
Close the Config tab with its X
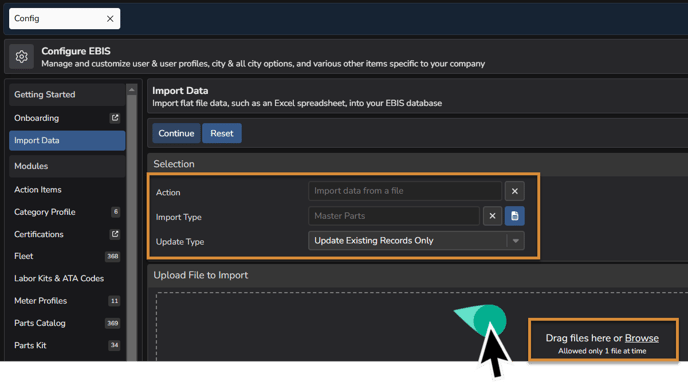(110, 18)
